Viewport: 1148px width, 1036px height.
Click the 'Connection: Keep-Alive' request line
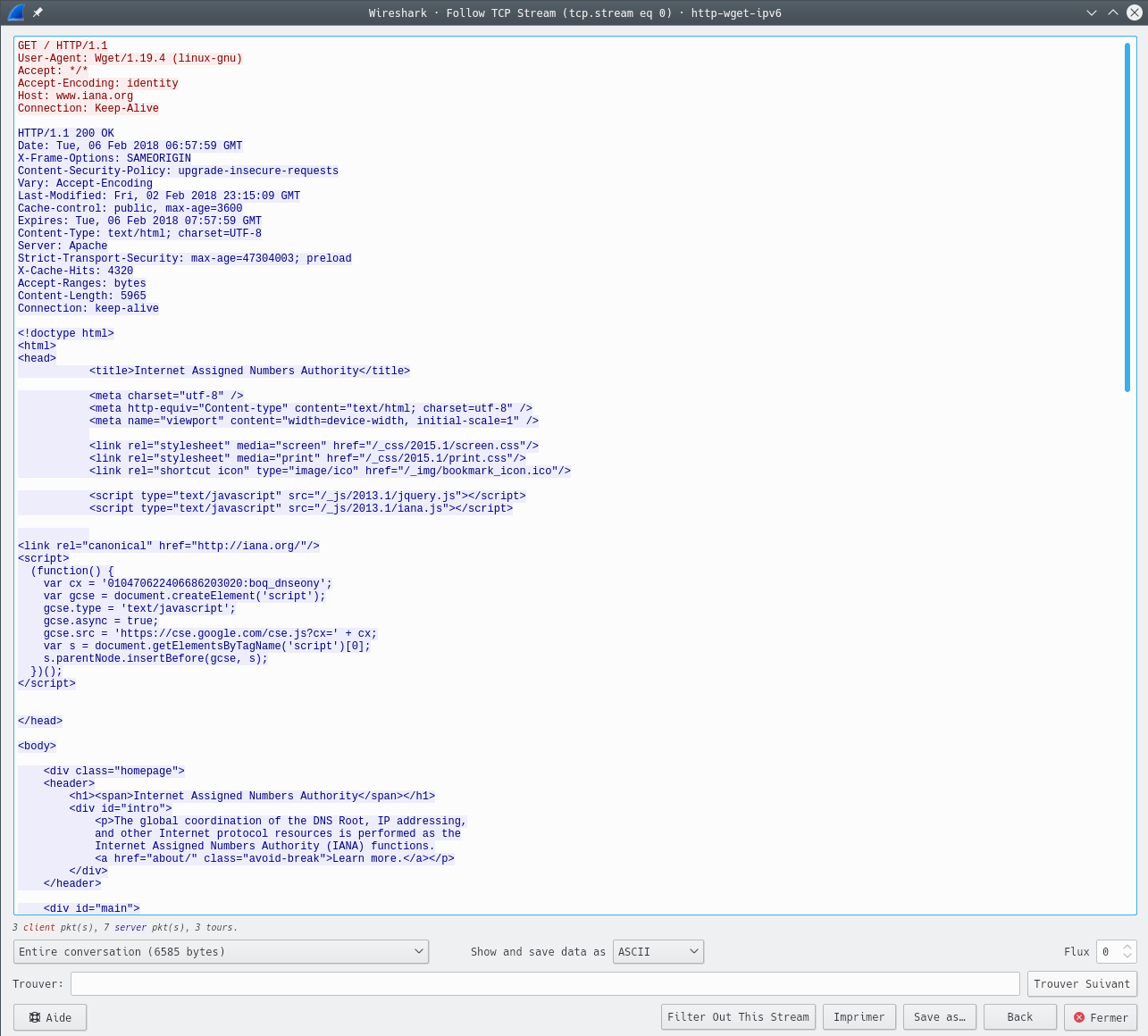(88, 108)
